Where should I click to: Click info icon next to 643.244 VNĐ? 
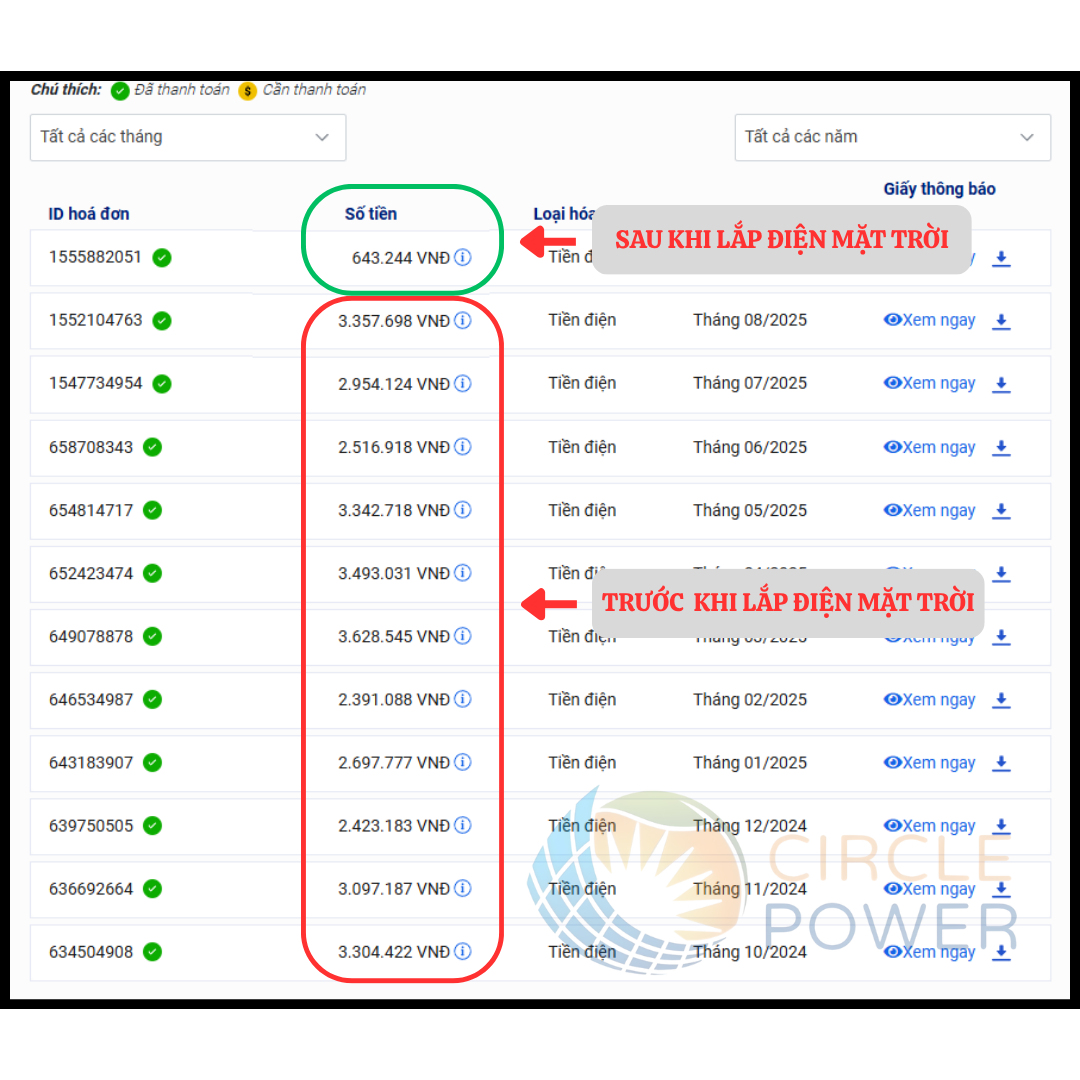tap(462, 257)
